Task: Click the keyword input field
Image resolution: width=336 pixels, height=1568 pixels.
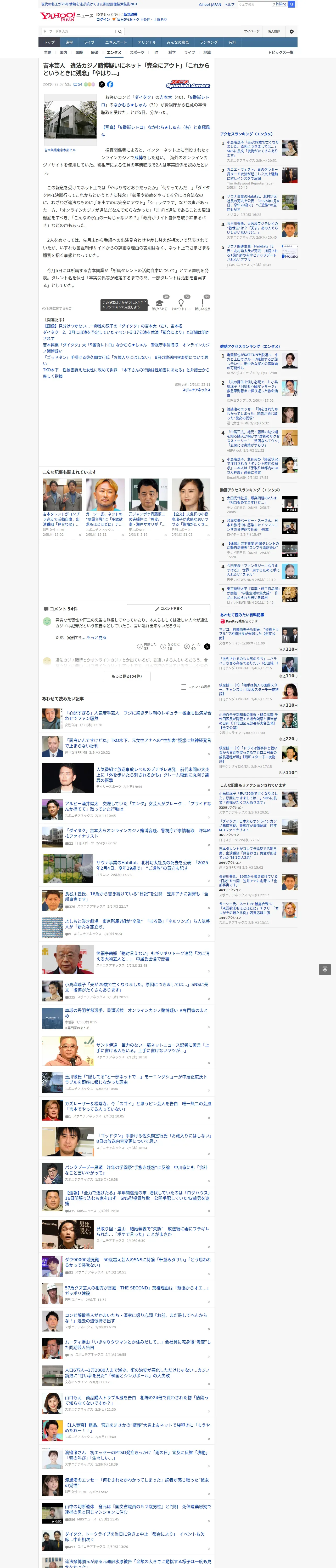Action: pos(79,32)
